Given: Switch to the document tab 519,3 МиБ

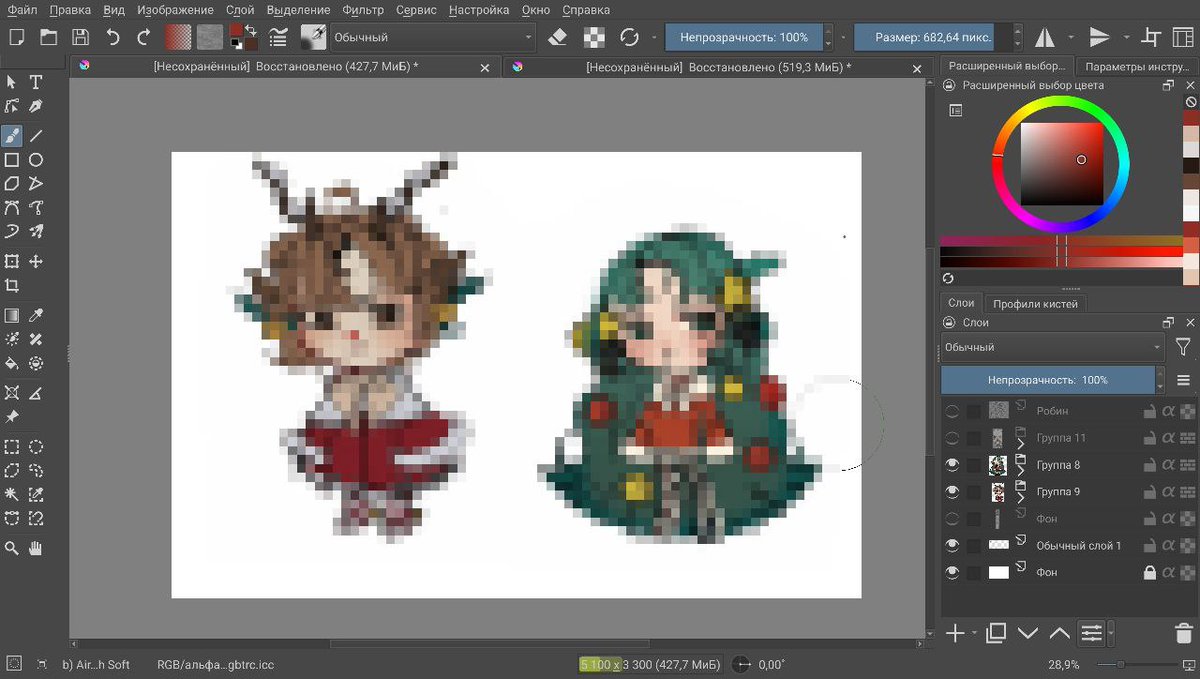Looking at the screenshot, I should click(x=718, y=67).
